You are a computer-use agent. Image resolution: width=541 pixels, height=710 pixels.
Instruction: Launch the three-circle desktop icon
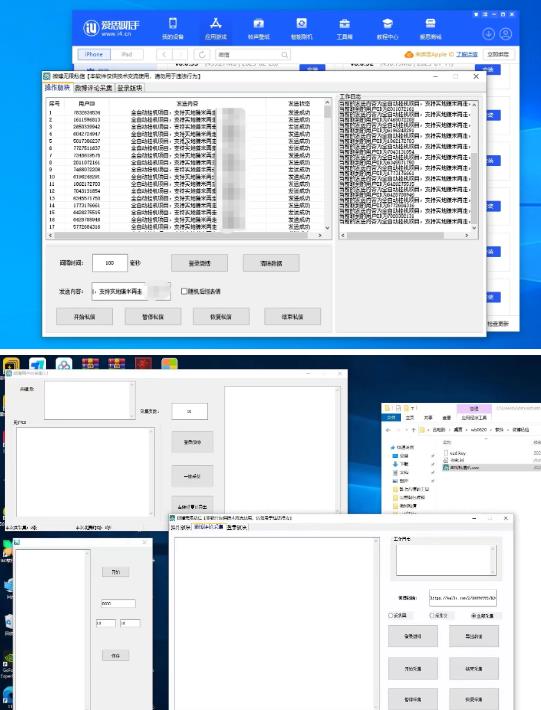pyautogui.click(x=64, y=364)
